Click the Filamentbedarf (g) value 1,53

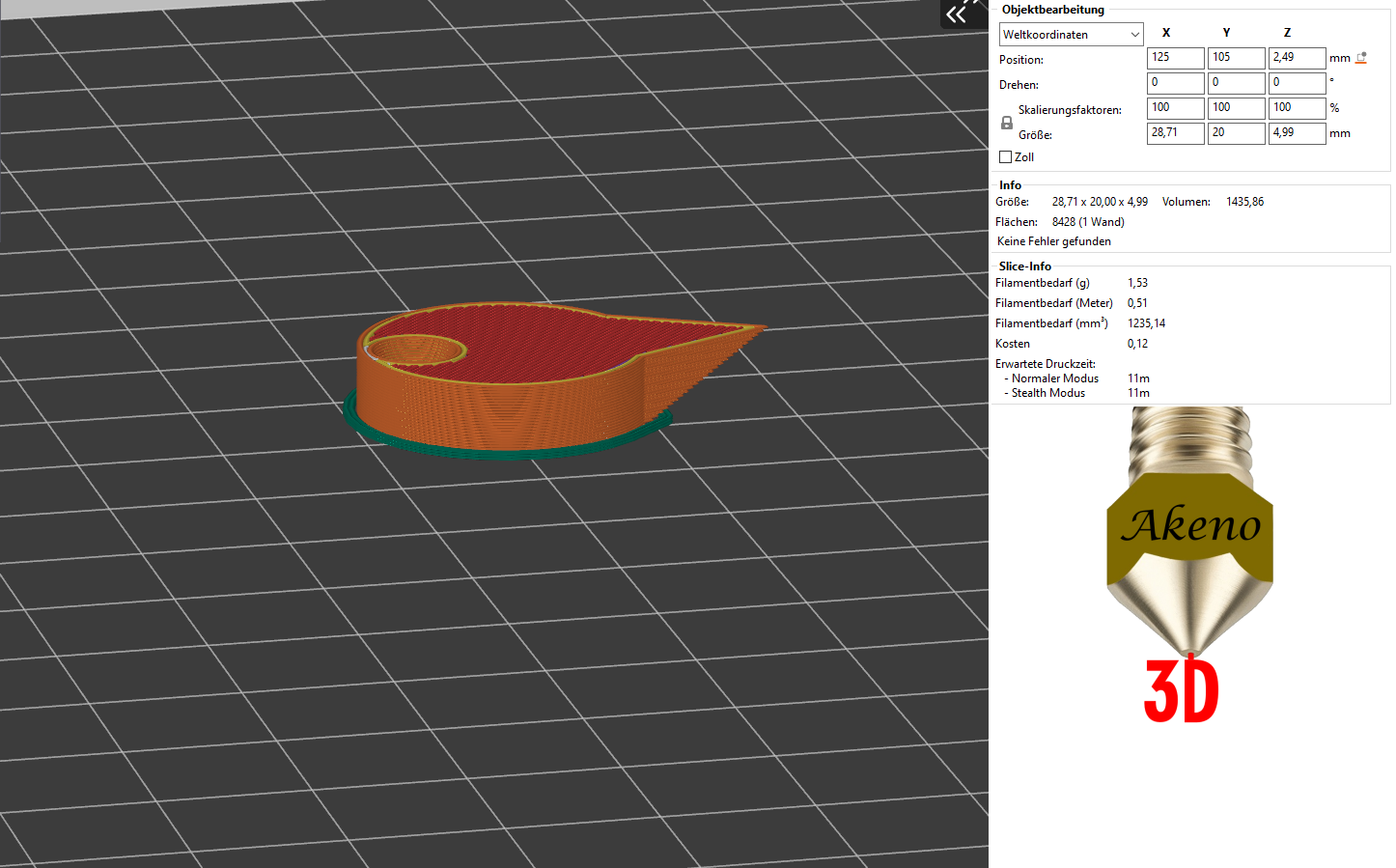(1137, 283)
